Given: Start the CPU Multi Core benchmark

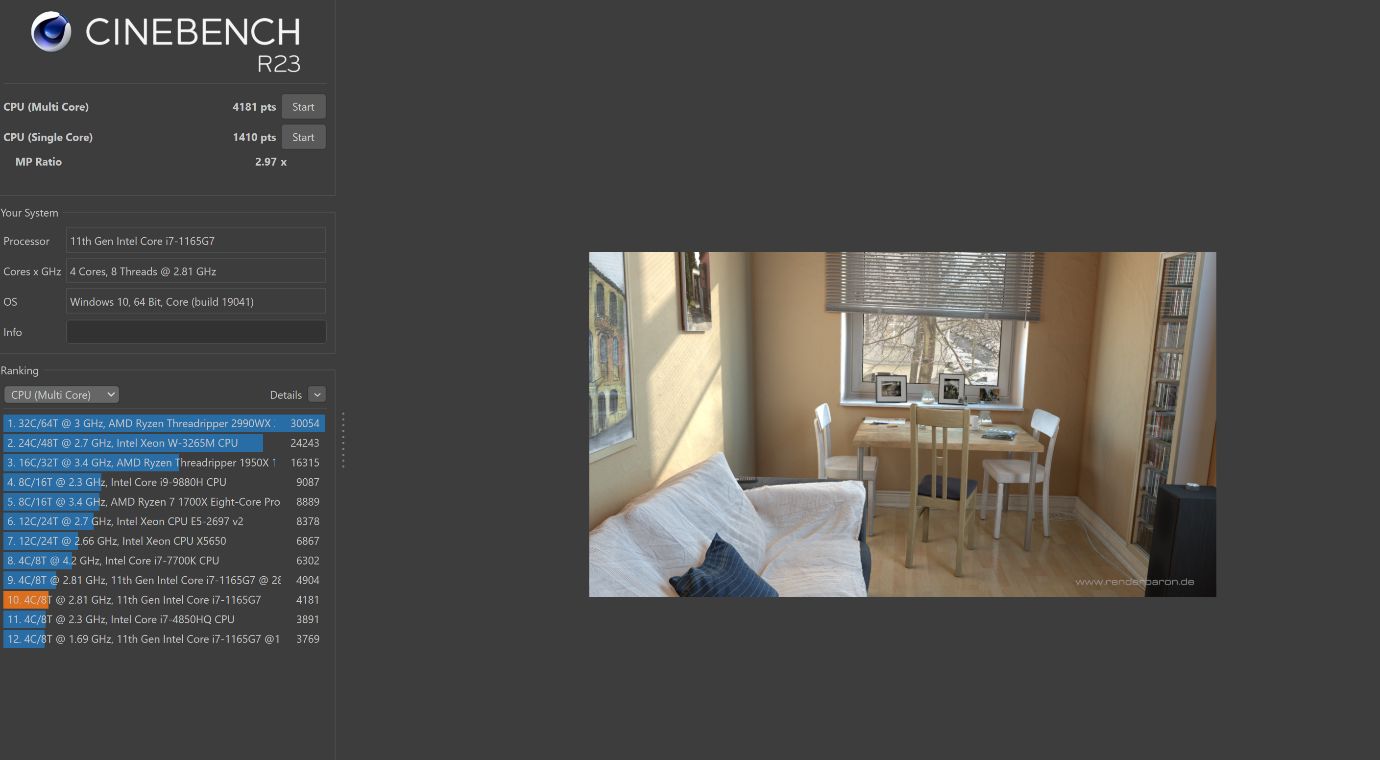Looking at the screenshot, I should 303,107.
